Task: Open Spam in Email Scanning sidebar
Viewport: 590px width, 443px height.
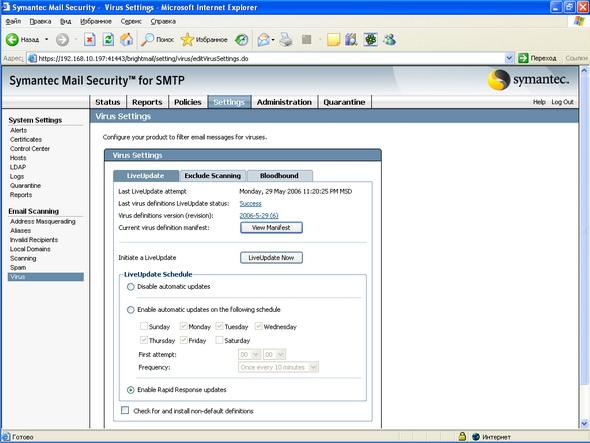Action: point(18,268)
